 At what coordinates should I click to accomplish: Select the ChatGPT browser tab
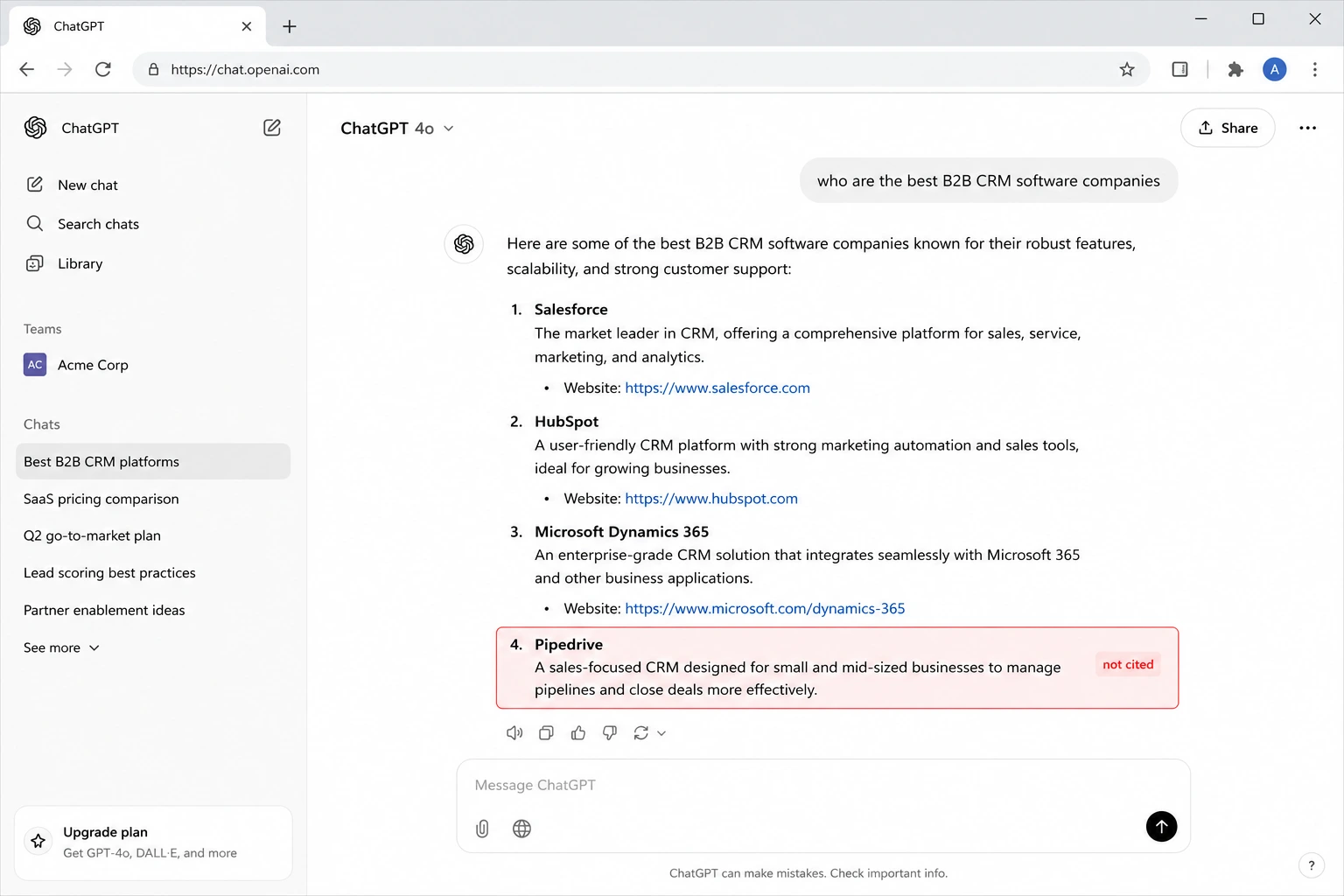137,26
